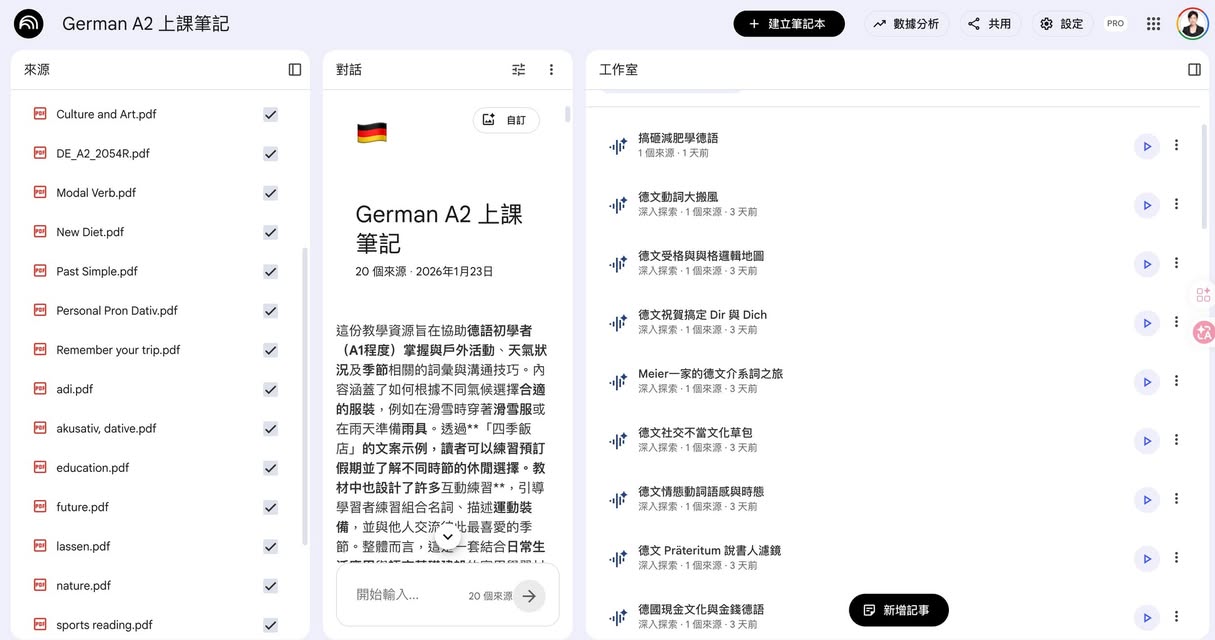Open the top floating extension icon at right edge

coord(1203,295)
